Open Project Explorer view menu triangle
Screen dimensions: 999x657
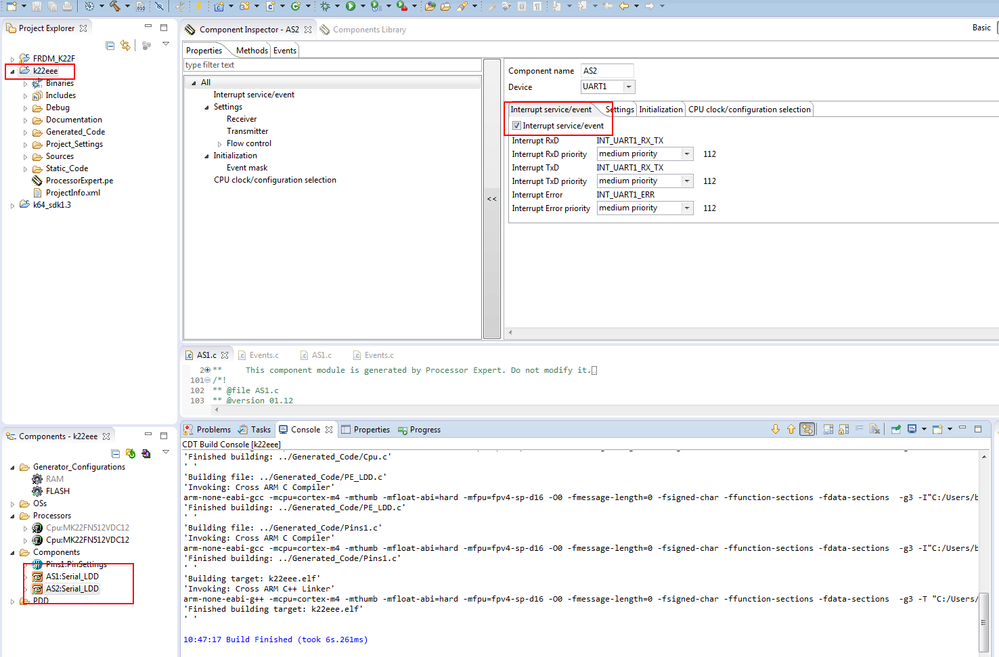(166, 44)
